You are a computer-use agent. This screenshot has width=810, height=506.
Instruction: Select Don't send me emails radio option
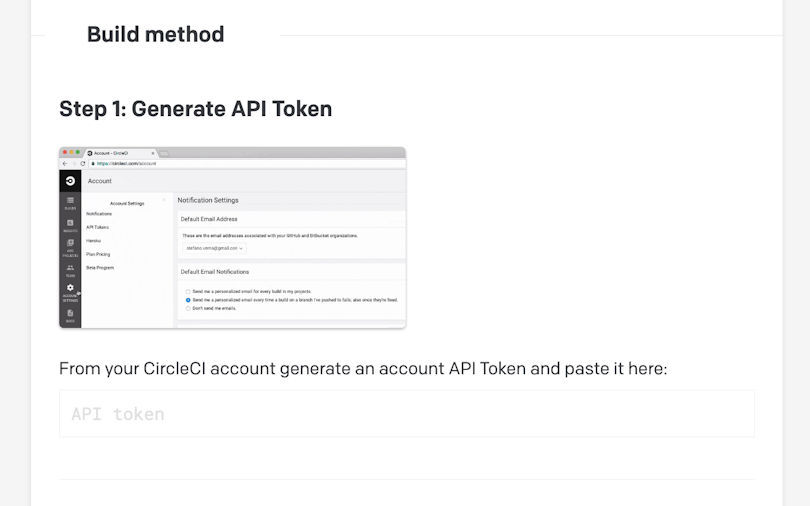point(188,308)
